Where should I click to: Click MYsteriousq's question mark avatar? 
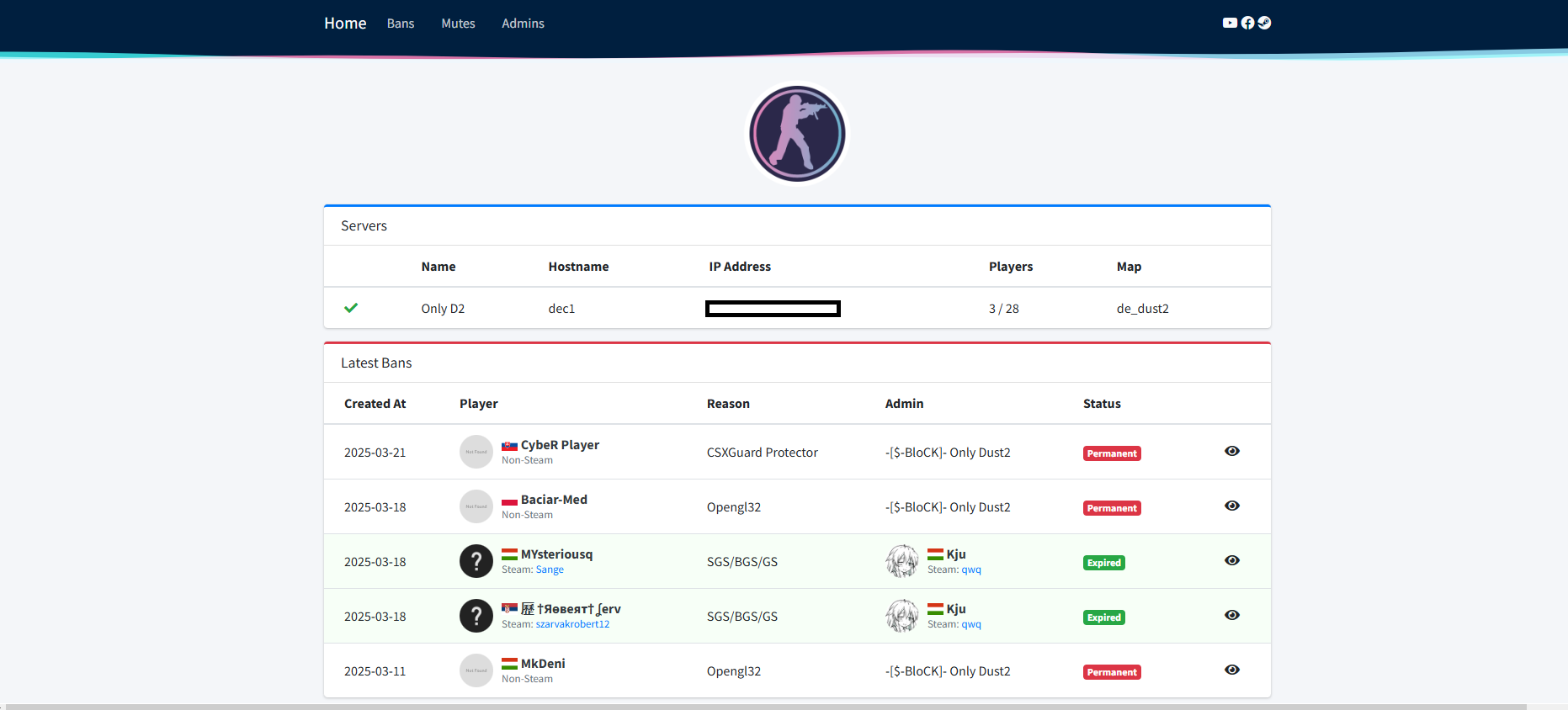click(476, 561)
